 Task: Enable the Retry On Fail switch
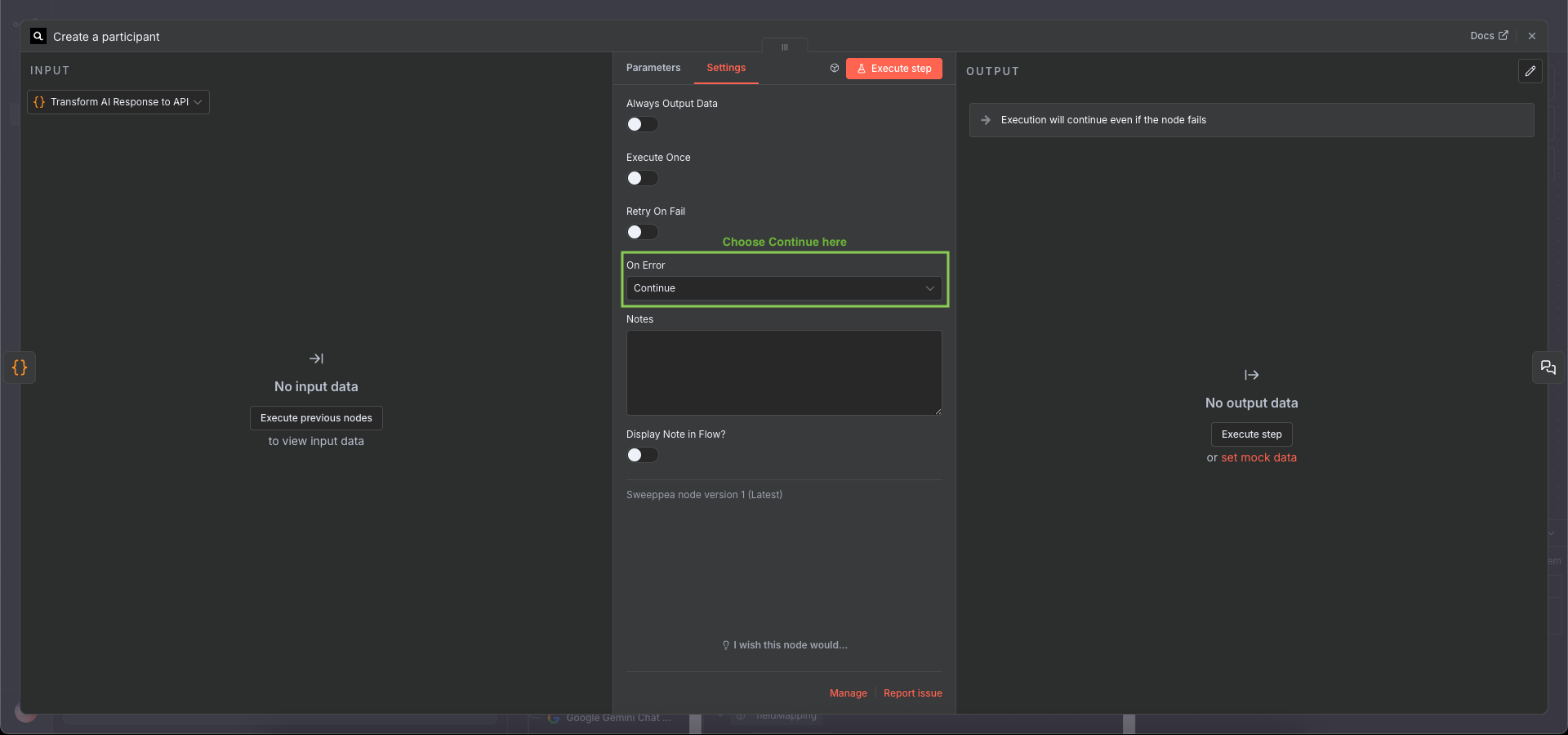(643, 232)
